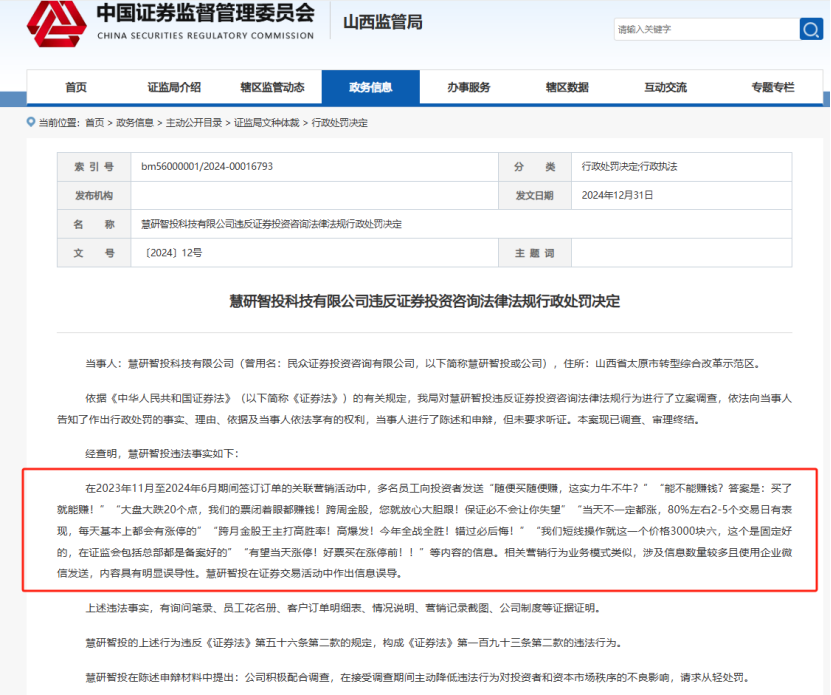Open 主动公开目录 in the breadcrumb
This screenshot has height=695, width=831.
[x=194, y=123]
